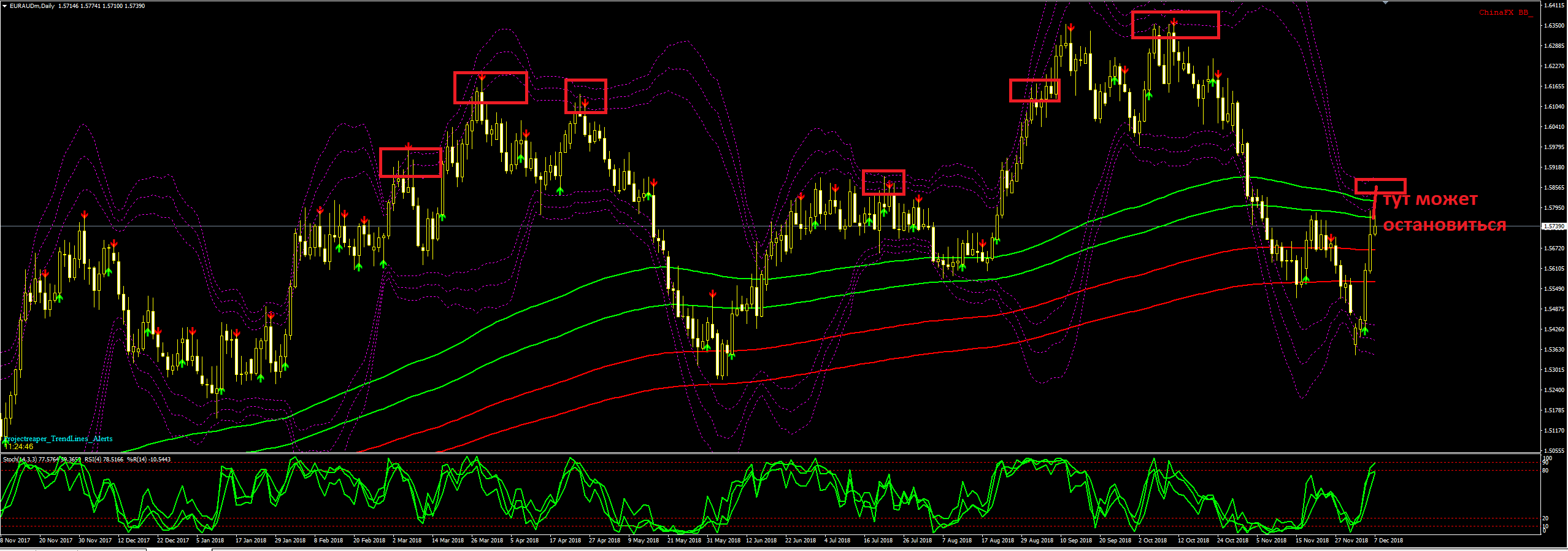Click the 7 Dec 2018 date label
Screen dimensions: 1568x551
coord(1388,541)
